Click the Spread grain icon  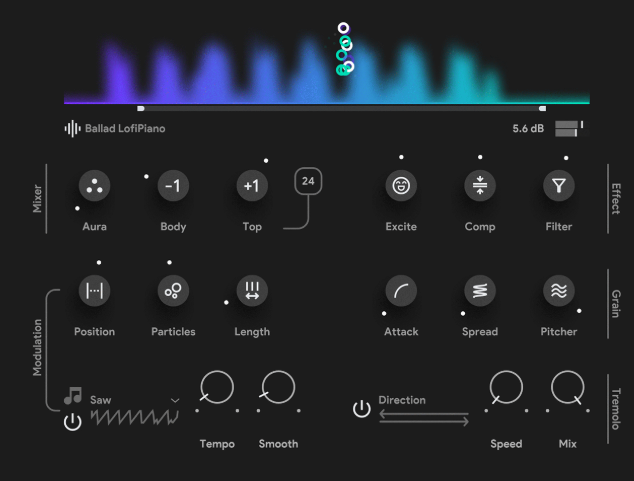[x=480, y=290]
